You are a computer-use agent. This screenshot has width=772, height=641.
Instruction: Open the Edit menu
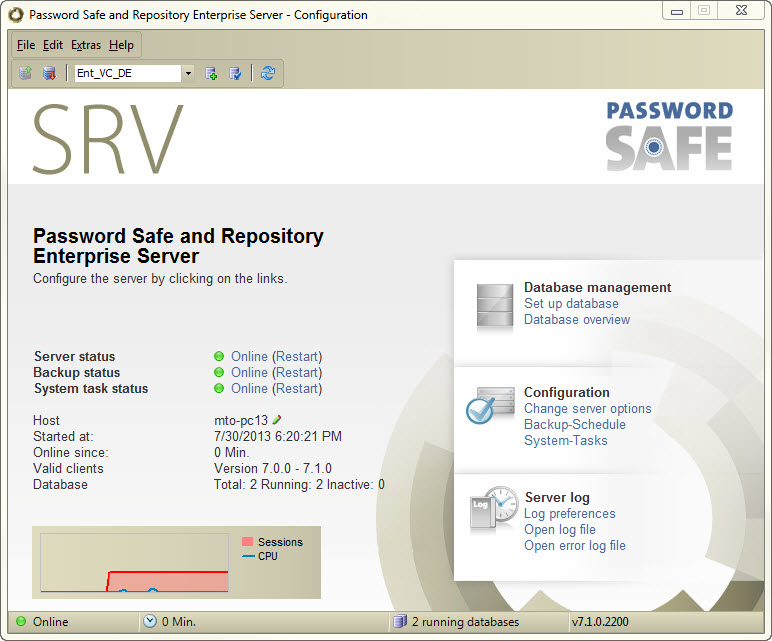point(53,45)
